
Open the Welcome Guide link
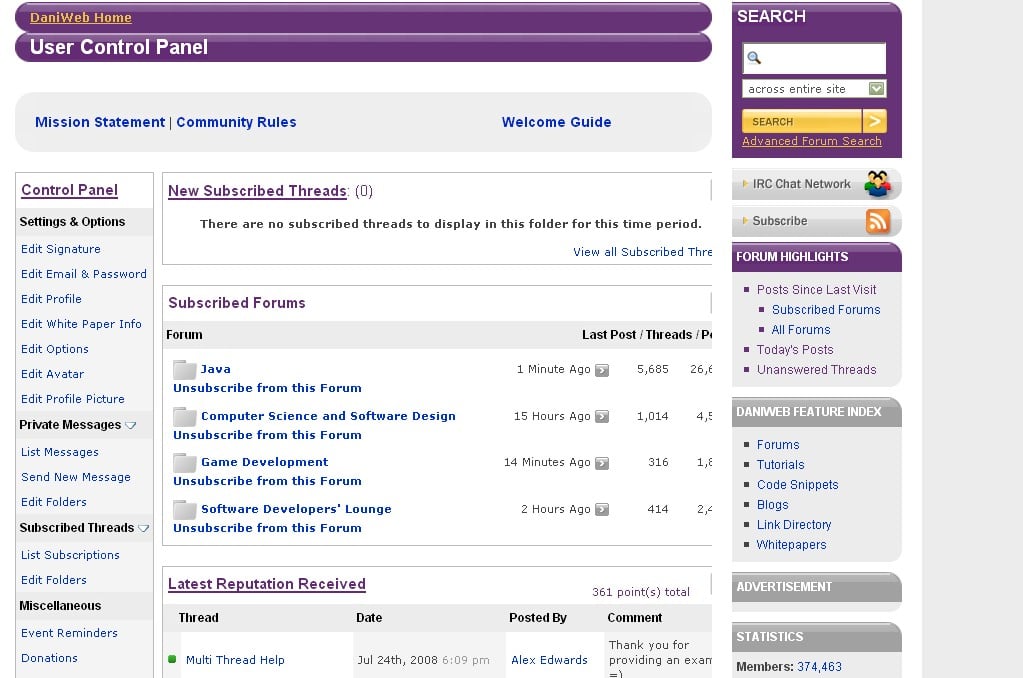(x=557, y=122)
